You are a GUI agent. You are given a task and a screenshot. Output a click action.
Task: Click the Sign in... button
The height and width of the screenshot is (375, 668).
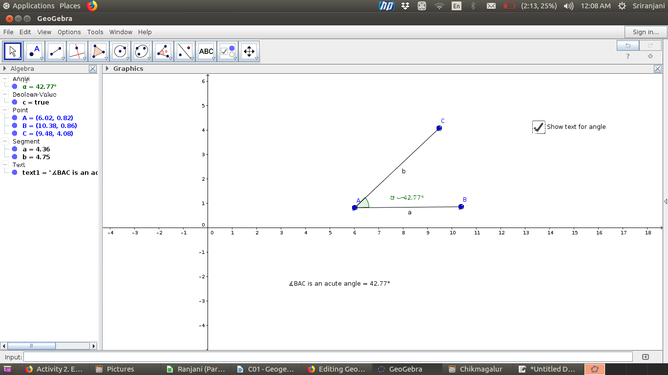coord(645,32)
